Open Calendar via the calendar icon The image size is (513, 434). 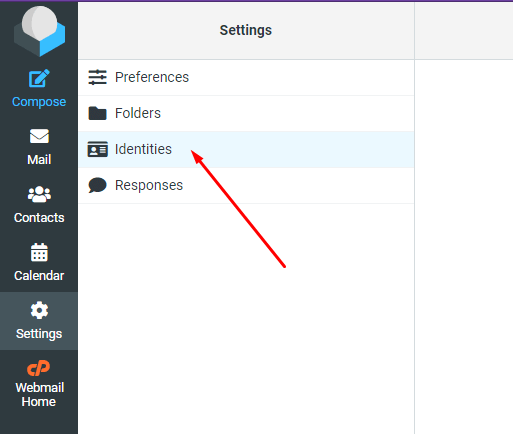39,252
